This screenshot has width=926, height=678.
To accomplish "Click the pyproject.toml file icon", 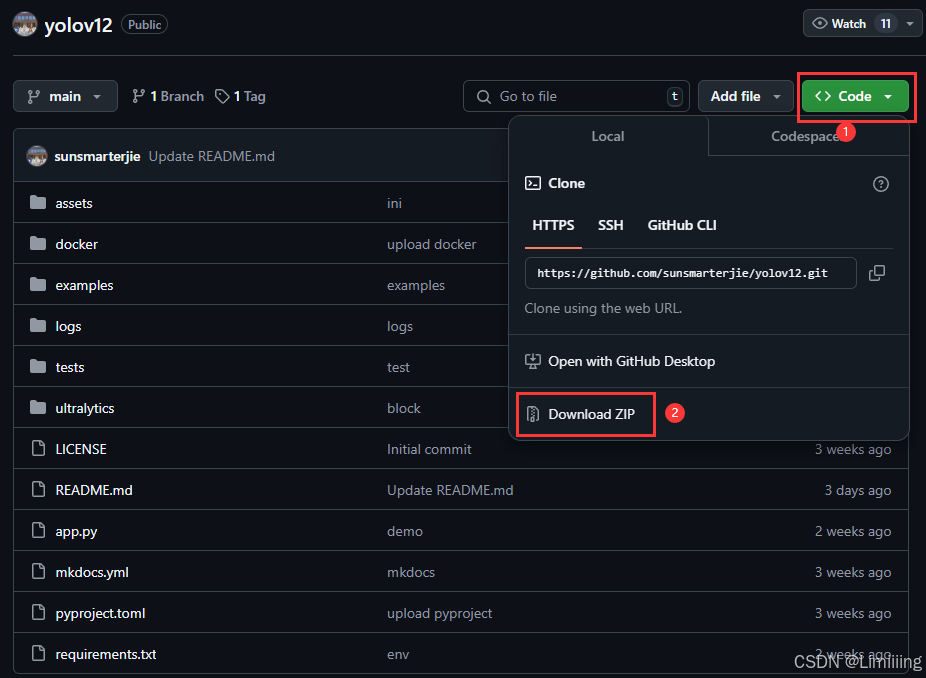I will coord(38,612).
